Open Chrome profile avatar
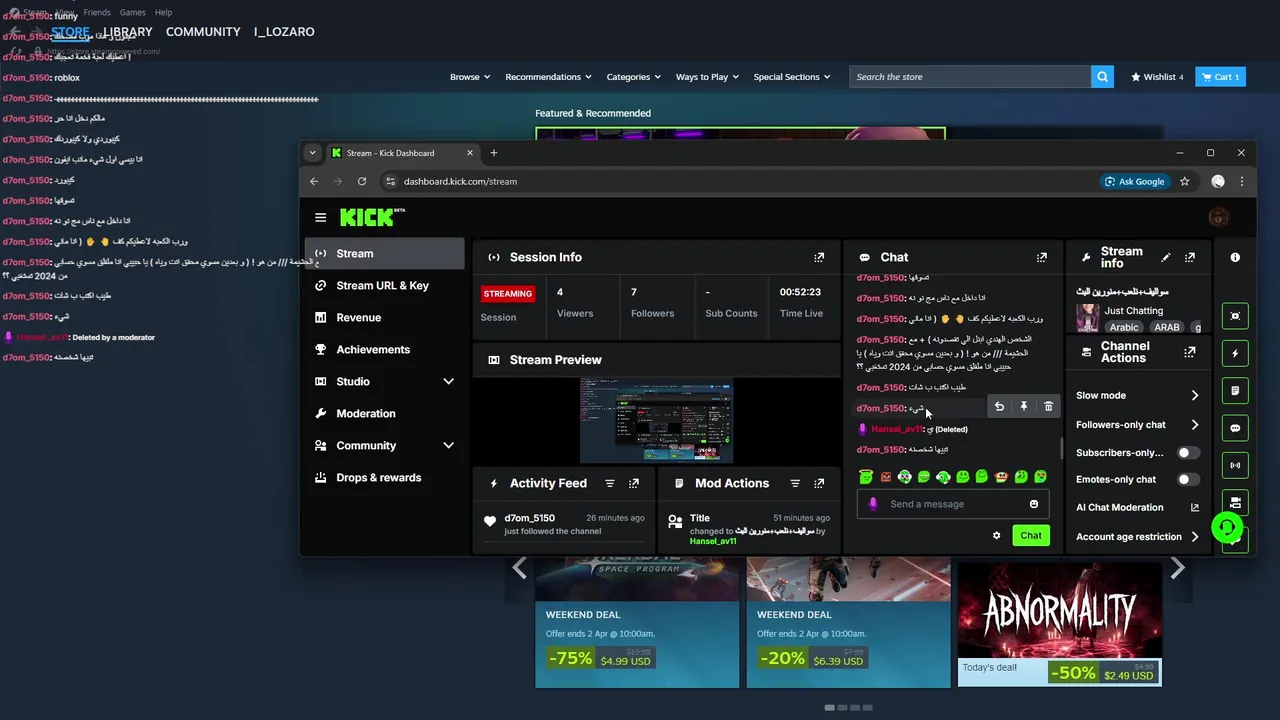 [1218, 181]
